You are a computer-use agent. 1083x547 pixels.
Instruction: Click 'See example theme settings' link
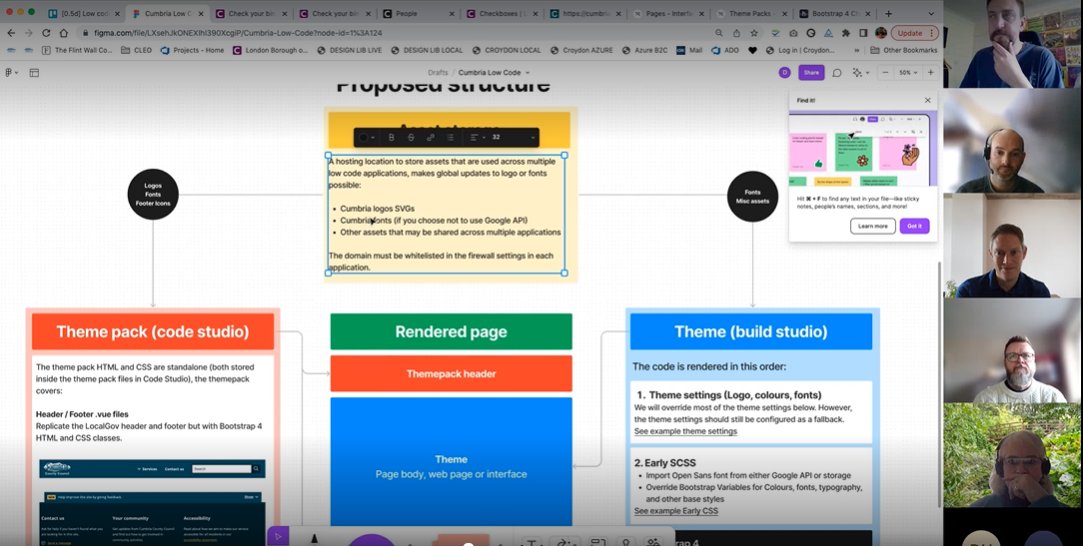click(685, 431)
